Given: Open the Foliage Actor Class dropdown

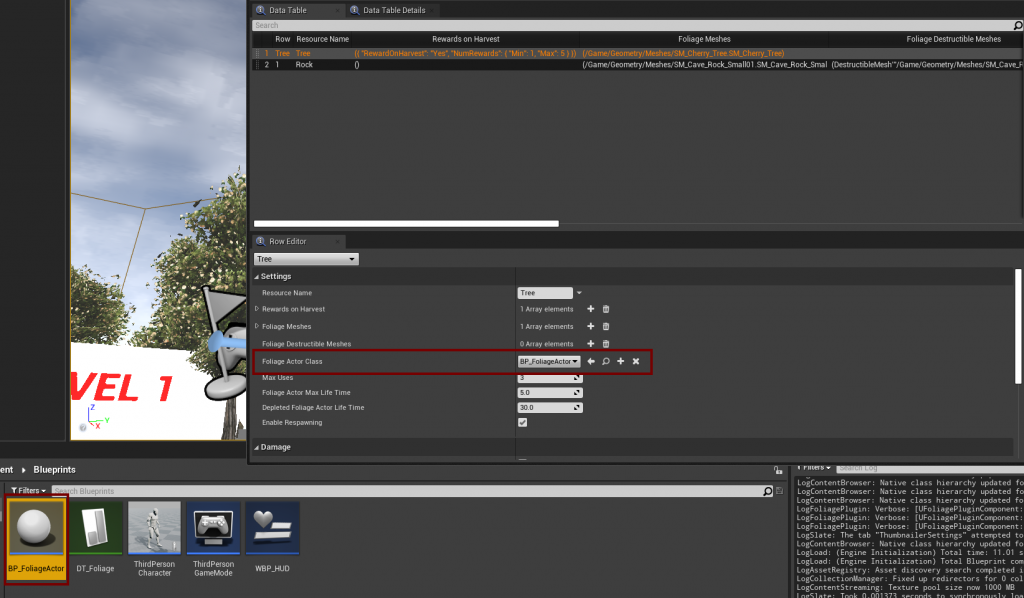Looking at the screenshot, I should coord(549,361).
